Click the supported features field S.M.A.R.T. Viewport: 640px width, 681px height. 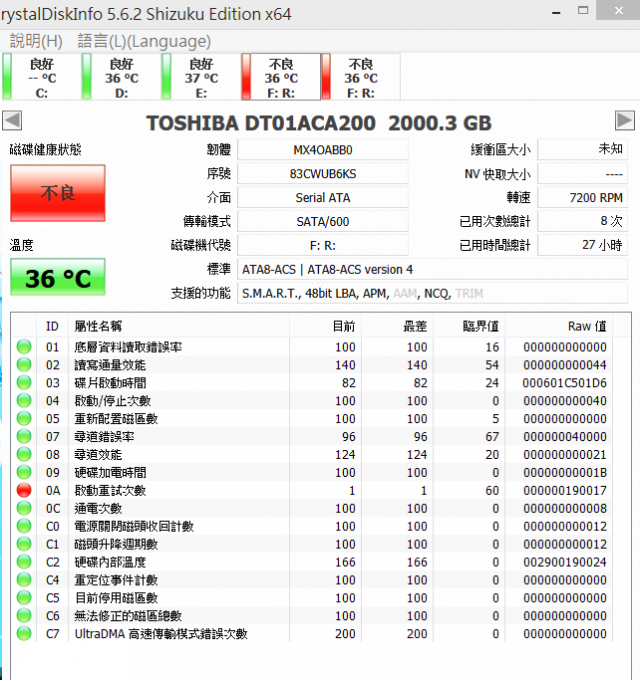pyautogui.click(x=432, y=293)
